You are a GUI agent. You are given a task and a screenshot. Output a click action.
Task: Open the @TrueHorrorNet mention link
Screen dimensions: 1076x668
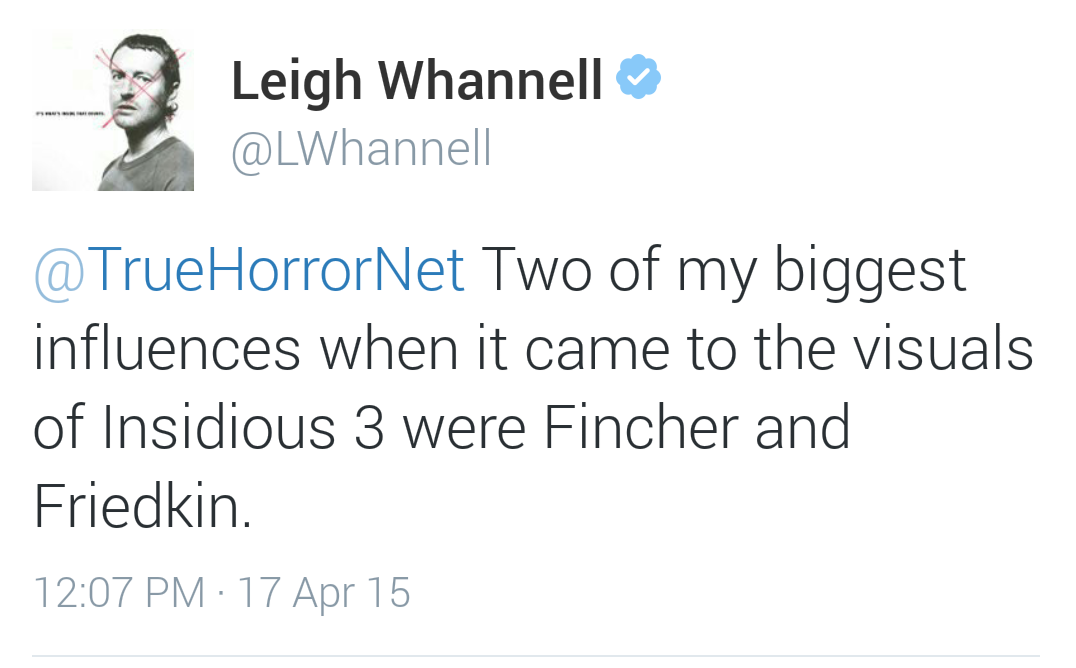tap(249, 269)
